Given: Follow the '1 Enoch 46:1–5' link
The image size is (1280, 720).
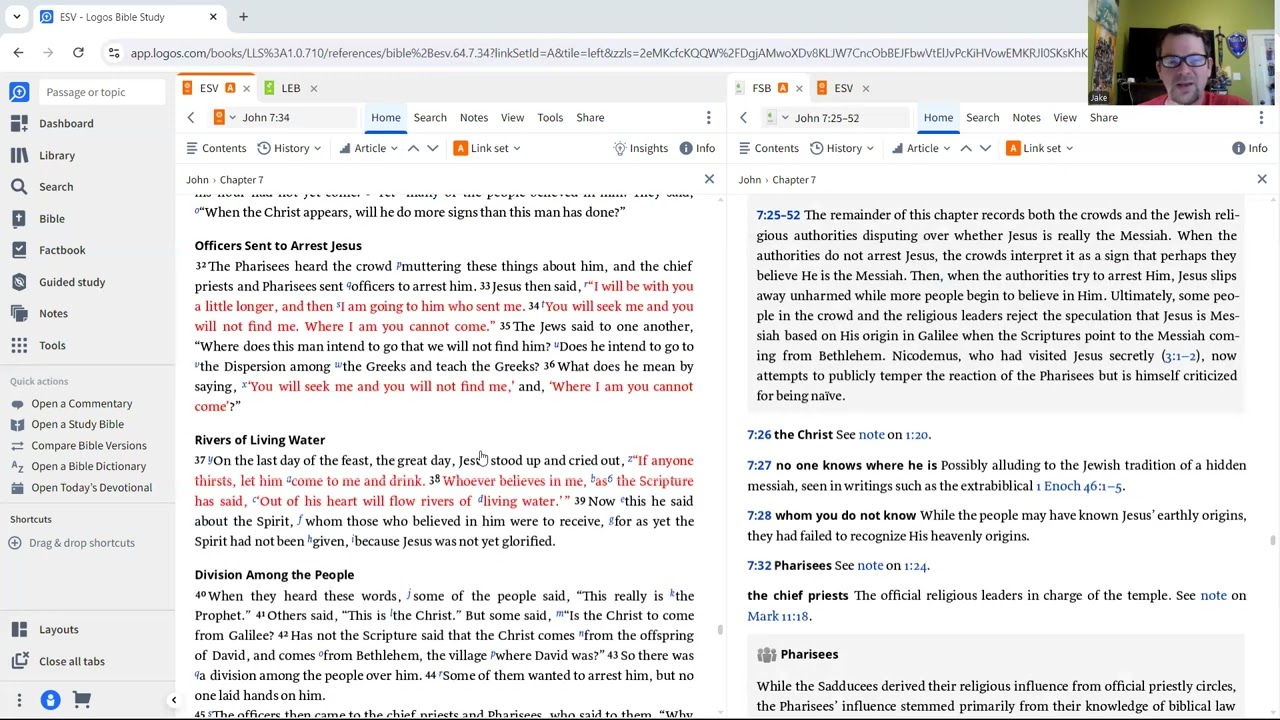Looking at the screenshot, I should [1079, 486].
